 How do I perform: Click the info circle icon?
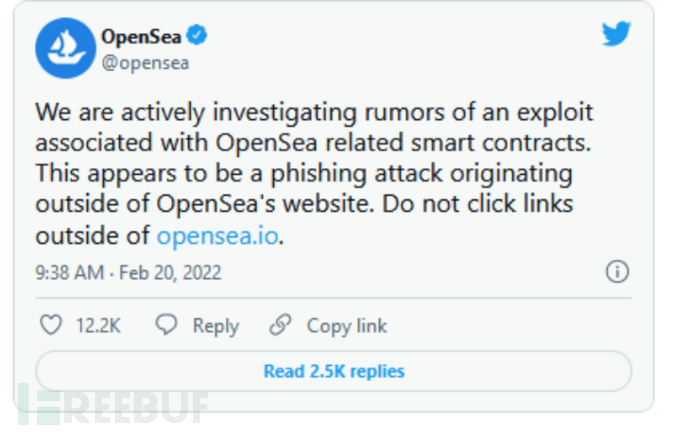[618, 272]
